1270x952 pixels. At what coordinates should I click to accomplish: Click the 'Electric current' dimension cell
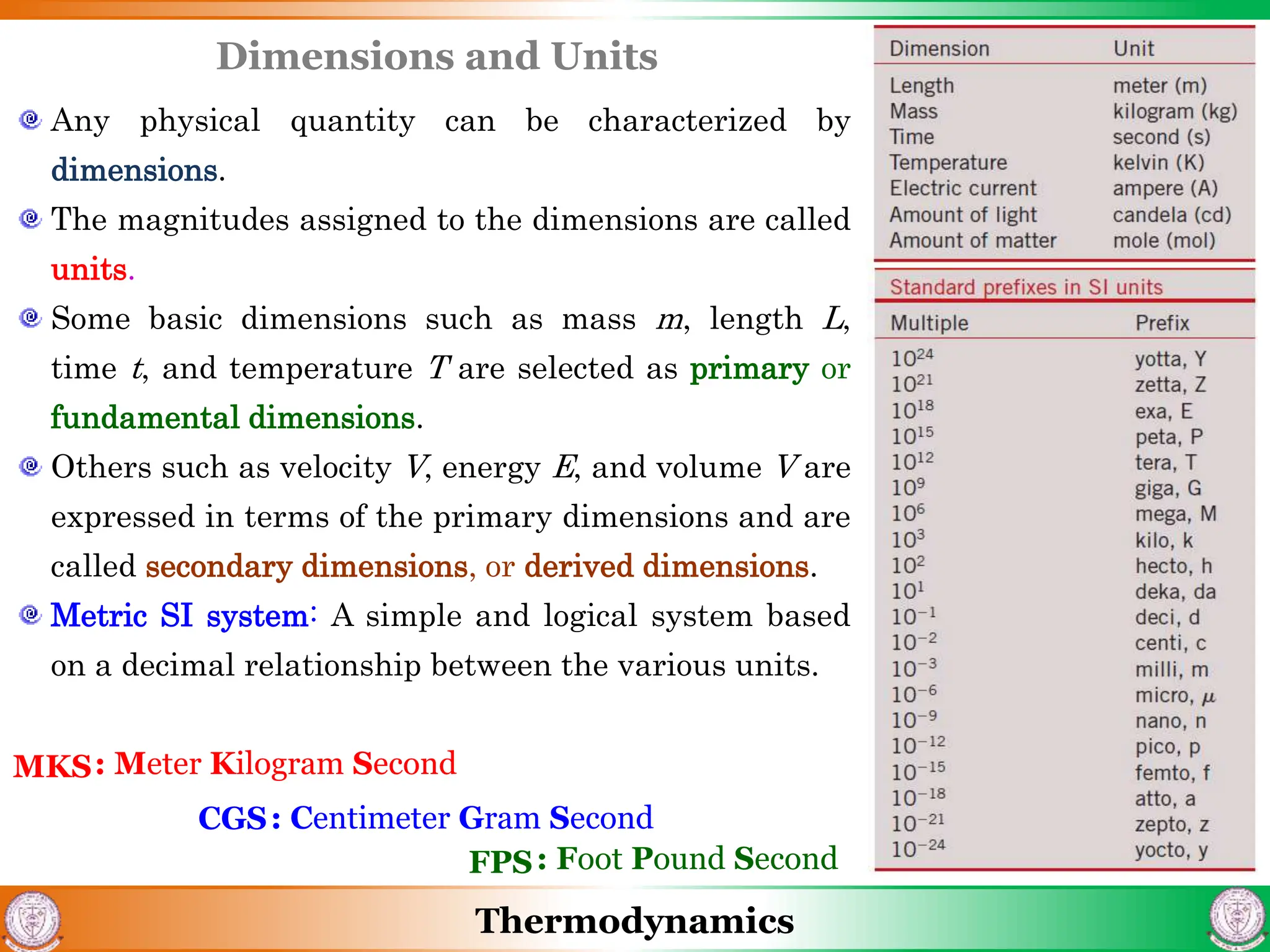(x=962, y=188)
